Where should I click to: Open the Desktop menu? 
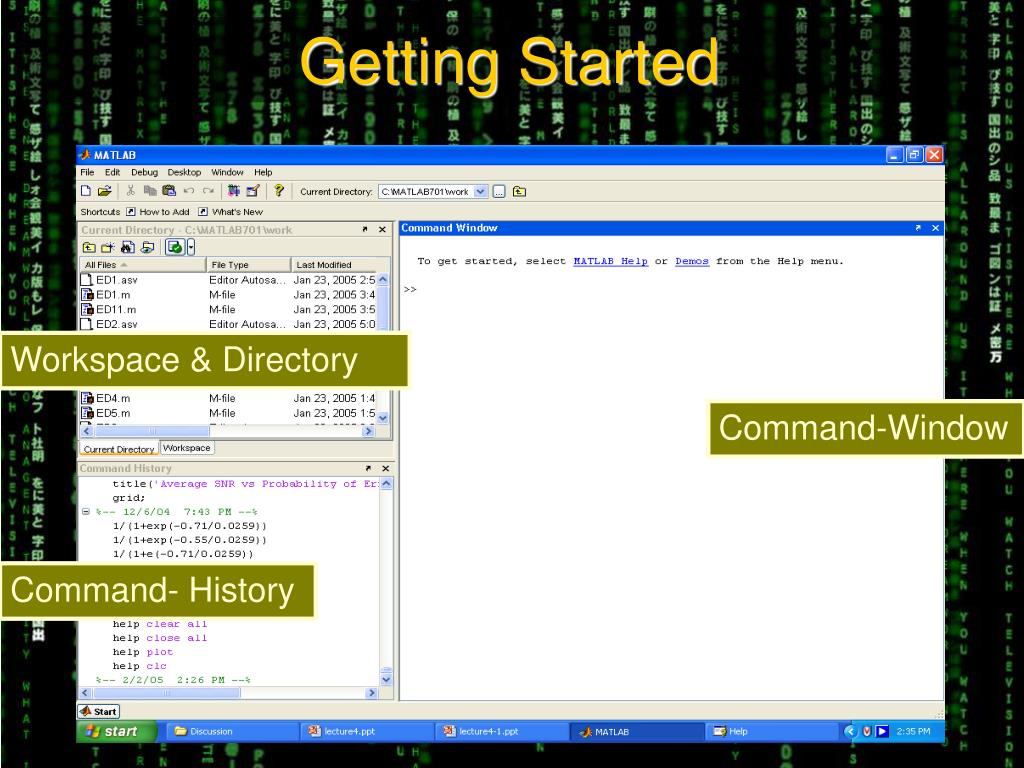click(x=184, y=172)
